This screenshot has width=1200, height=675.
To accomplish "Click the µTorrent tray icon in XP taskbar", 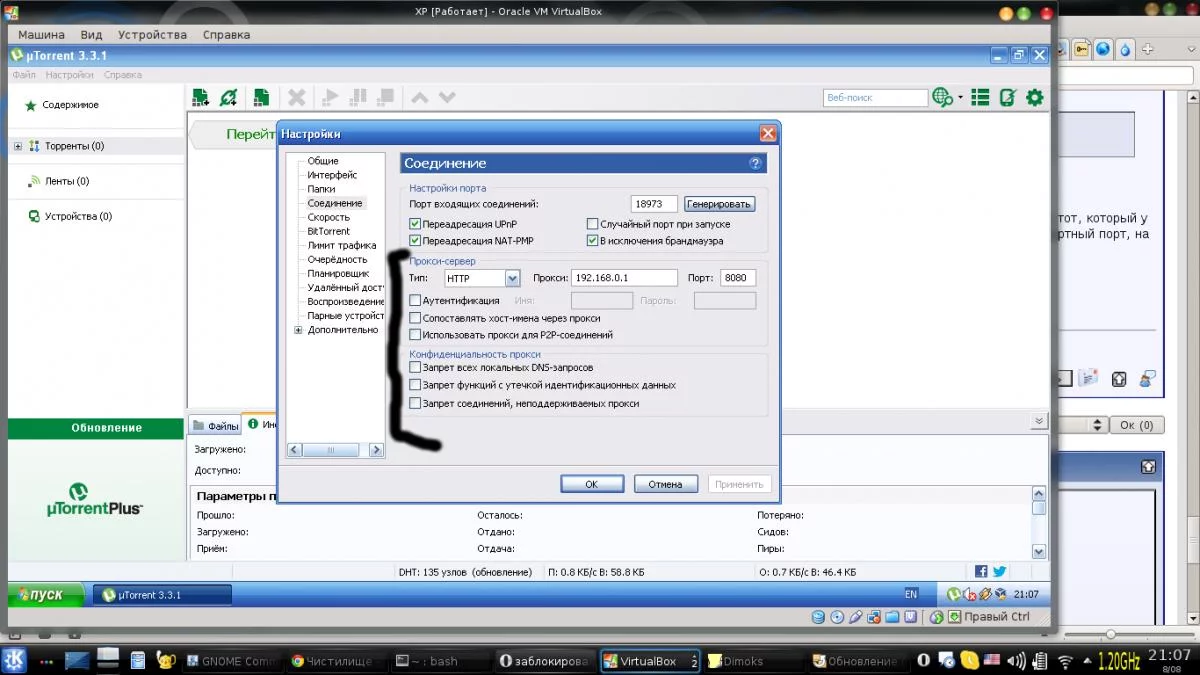I will (954, 594).
